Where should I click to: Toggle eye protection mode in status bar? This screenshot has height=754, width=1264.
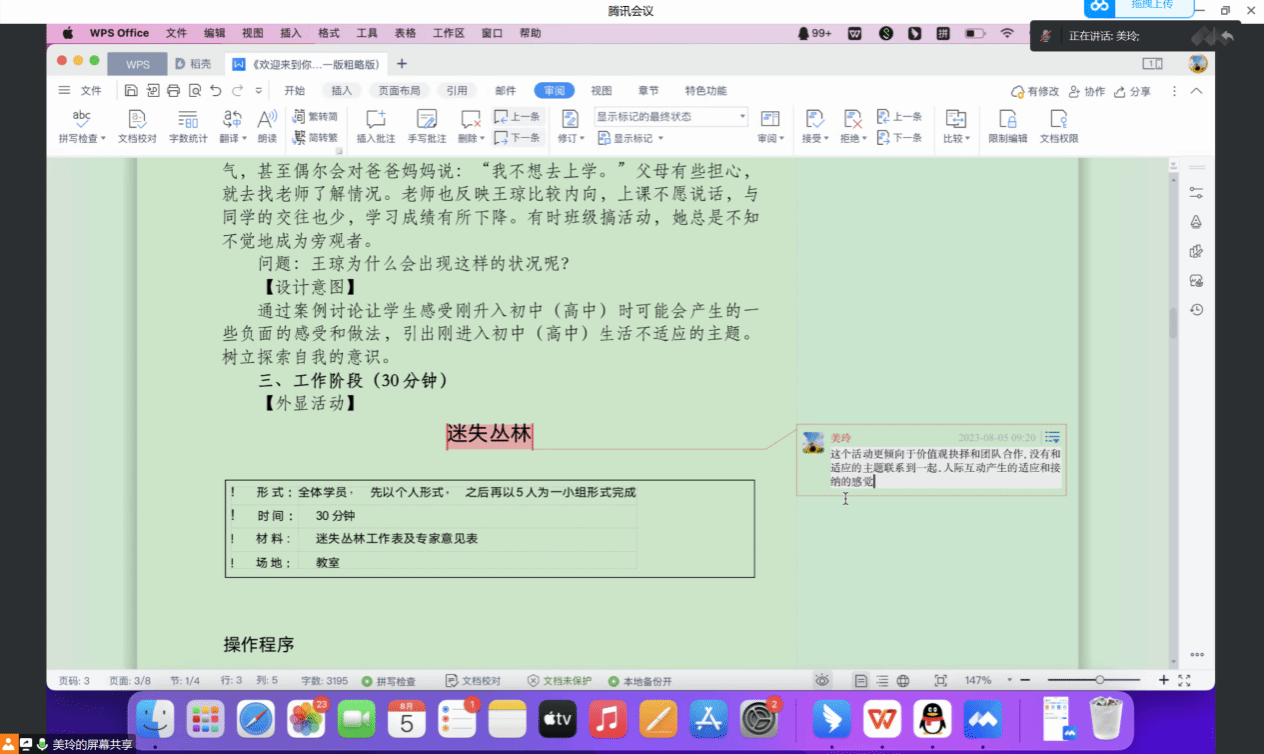[822, 681]
